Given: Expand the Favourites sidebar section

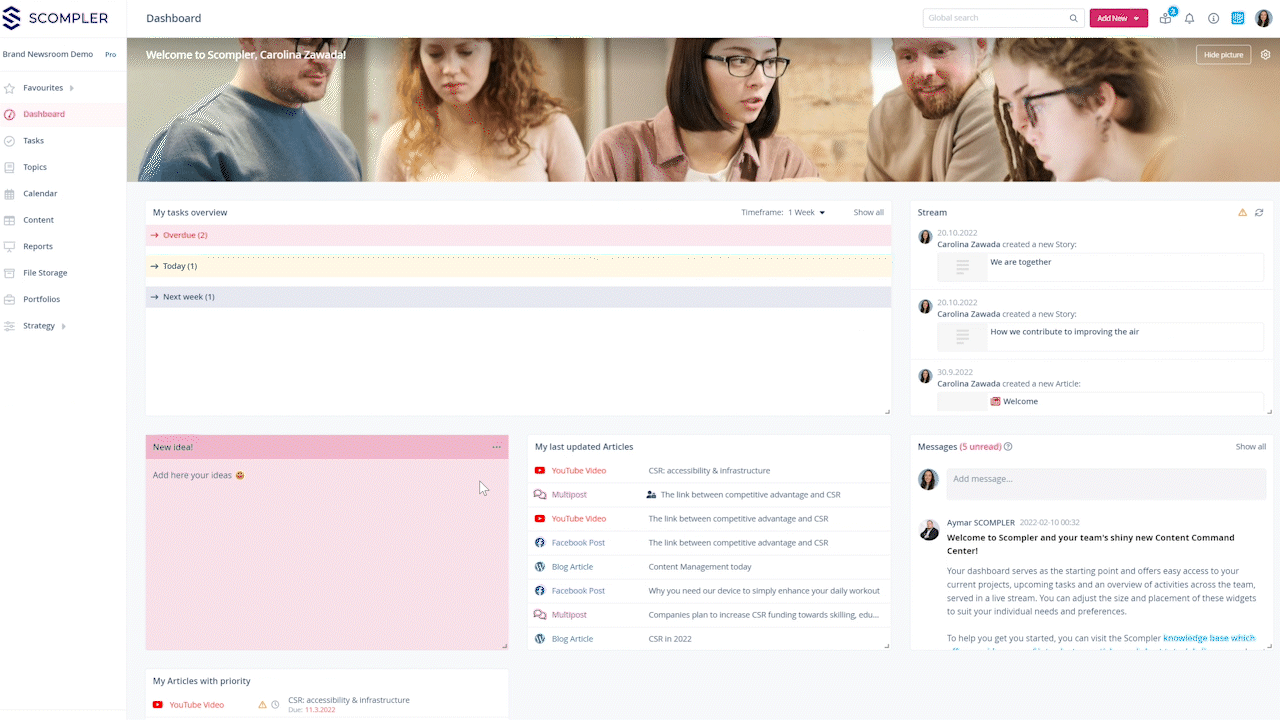Looking at the screenshot, I should pos(72,88).
